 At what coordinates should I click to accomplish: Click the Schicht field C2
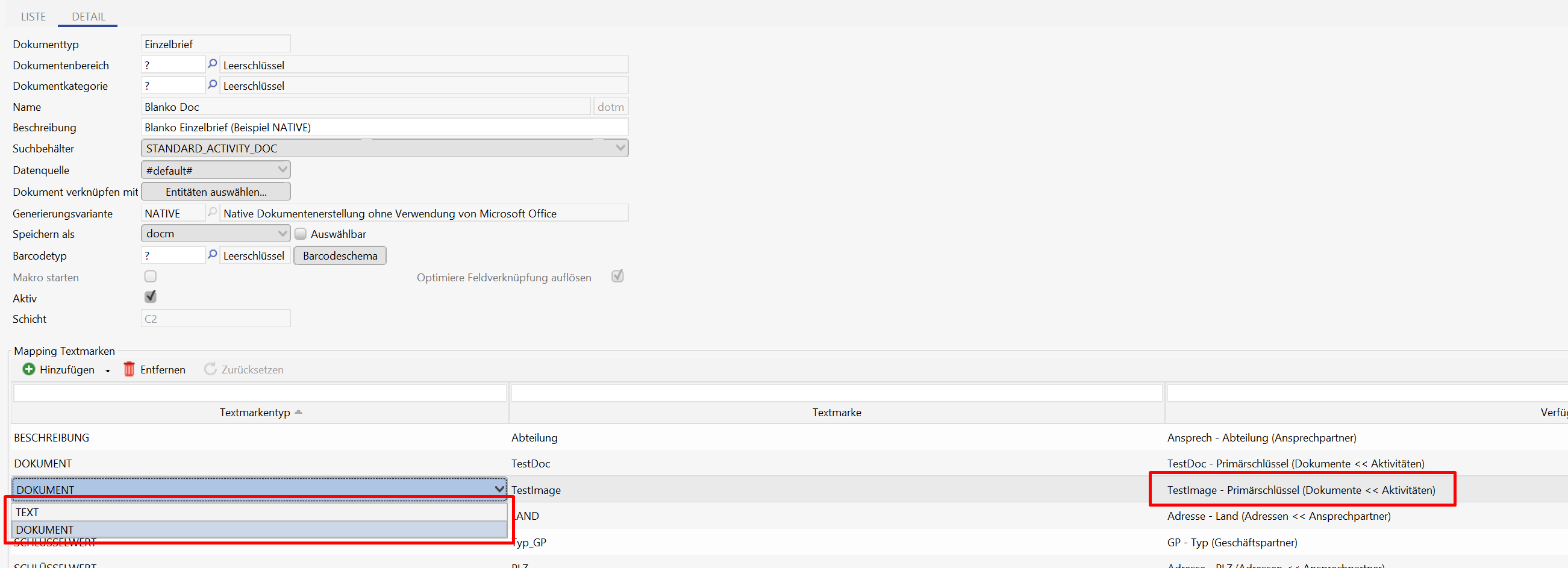tap(216, 319)
